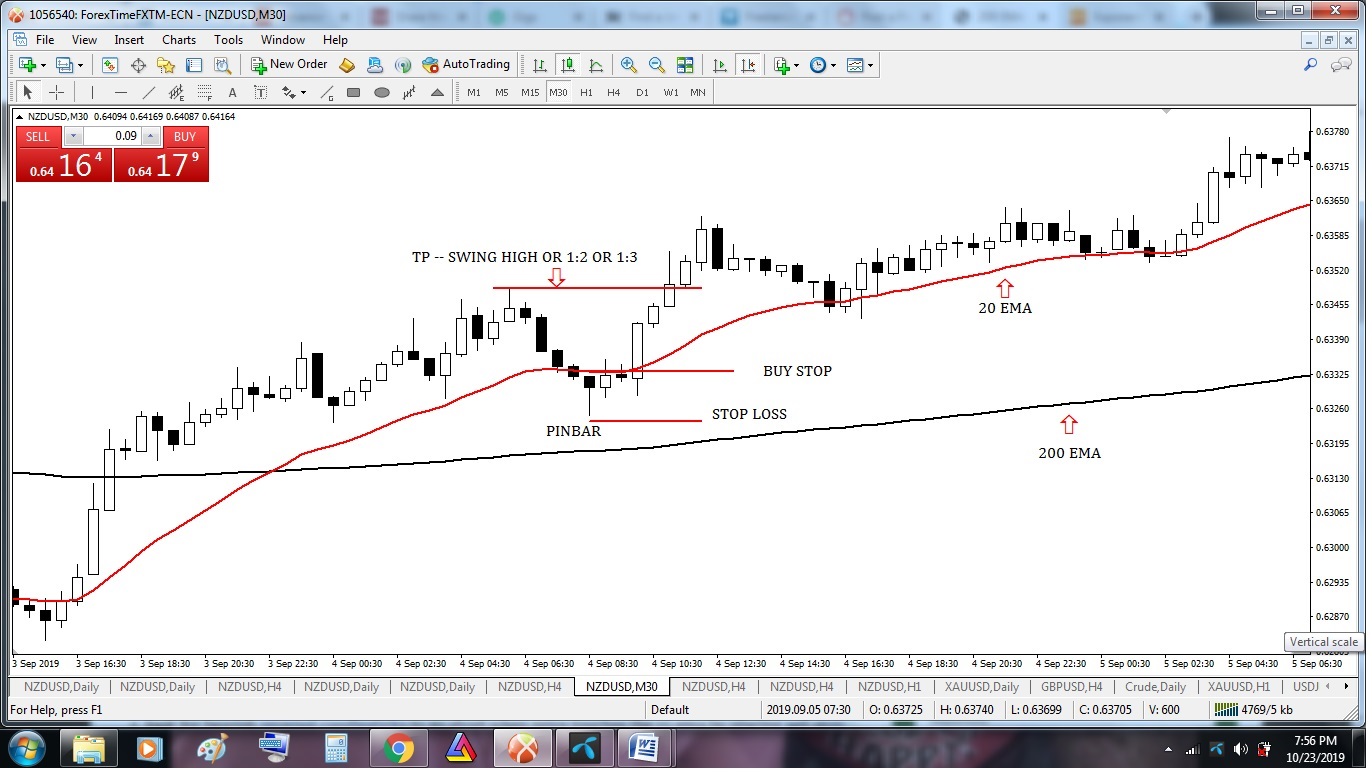This screenshot has height=776, width=1372.
Task: Open Microsoft Word from the taskbar
Action: [646, 748]
